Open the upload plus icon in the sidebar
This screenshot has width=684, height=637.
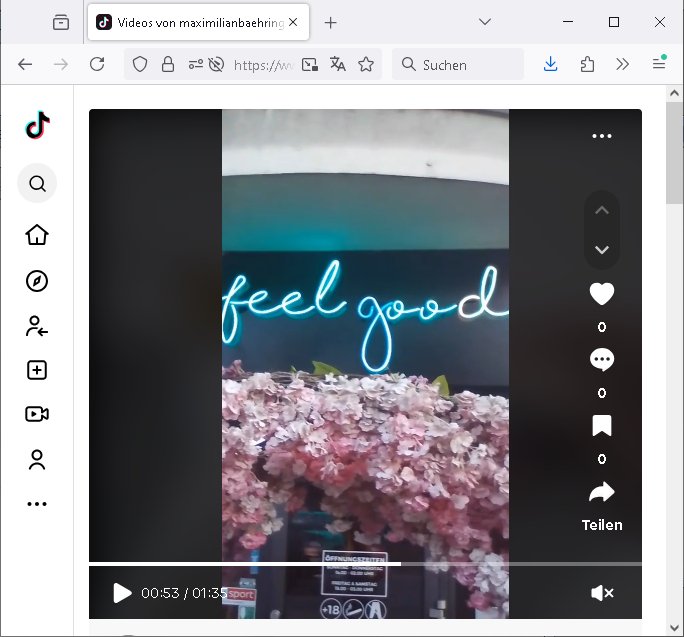click(37, 370)
